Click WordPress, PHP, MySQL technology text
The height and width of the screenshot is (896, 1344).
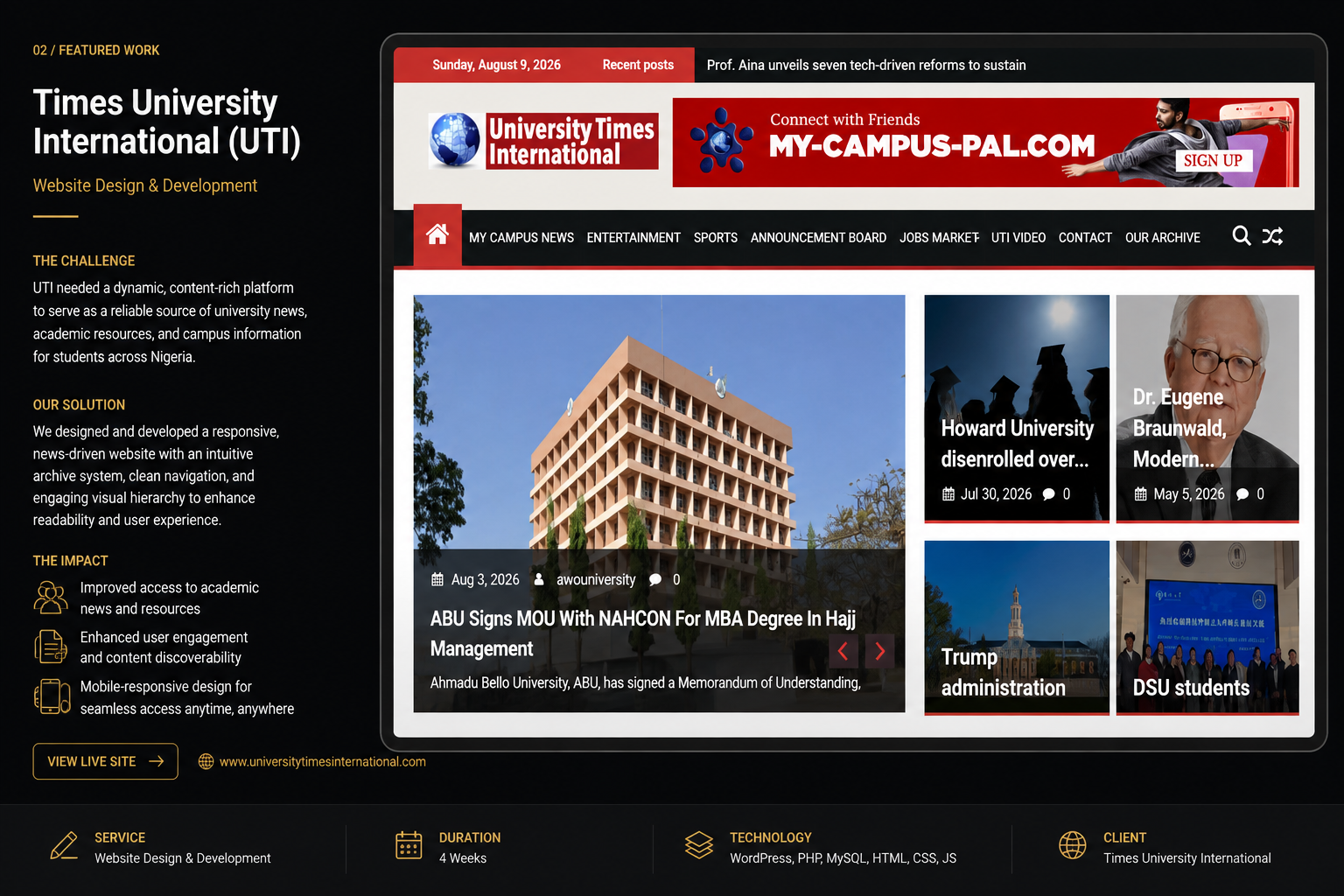[x=843, y=858]
